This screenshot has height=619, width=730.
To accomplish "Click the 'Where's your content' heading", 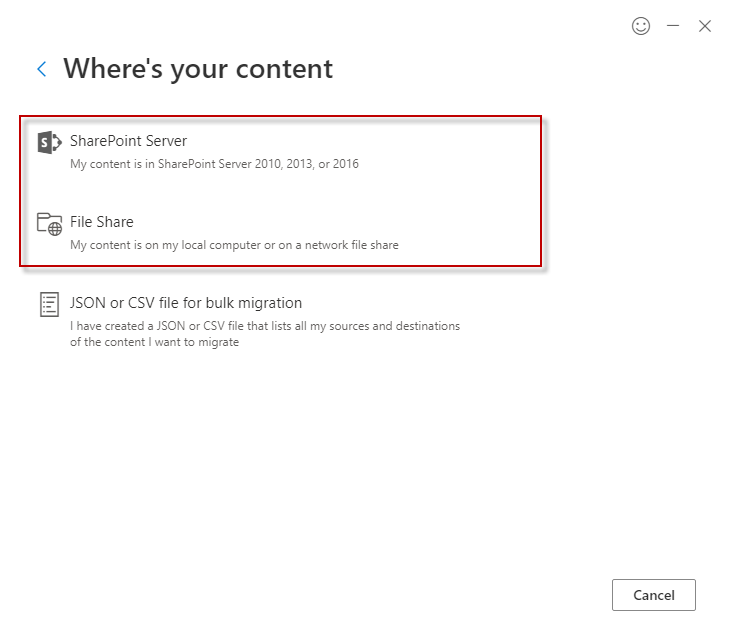I will click(x=198, y=69).
